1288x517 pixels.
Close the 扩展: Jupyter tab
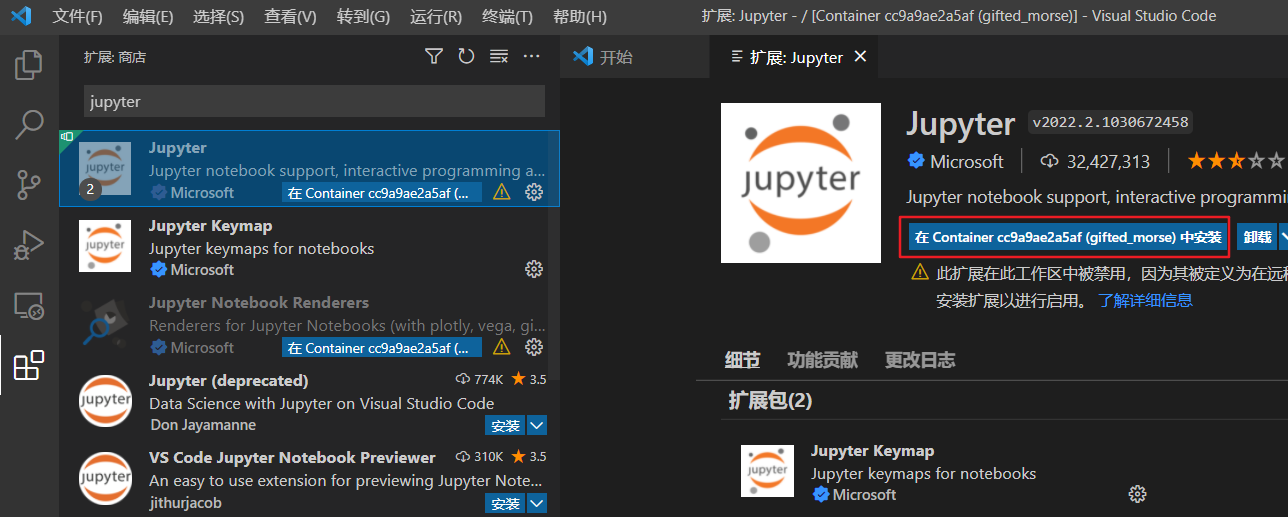pos(860,57)
